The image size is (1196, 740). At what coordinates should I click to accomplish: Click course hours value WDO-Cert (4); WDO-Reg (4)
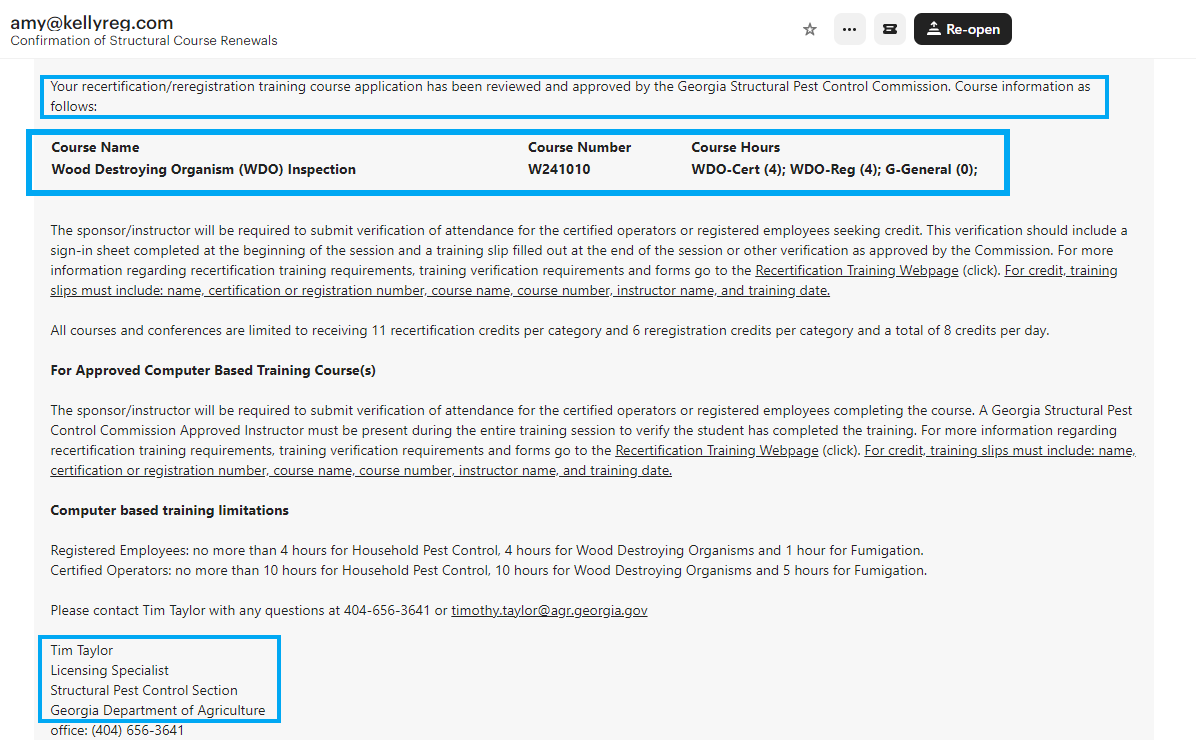click(x=834, y=169)
